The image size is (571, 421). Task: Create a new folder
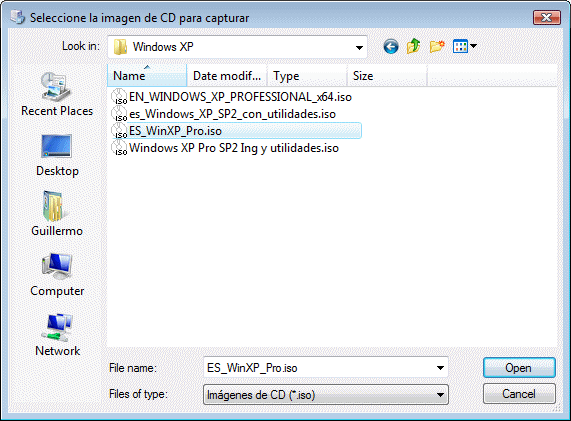pyautogui.click(x=437, y=46)
